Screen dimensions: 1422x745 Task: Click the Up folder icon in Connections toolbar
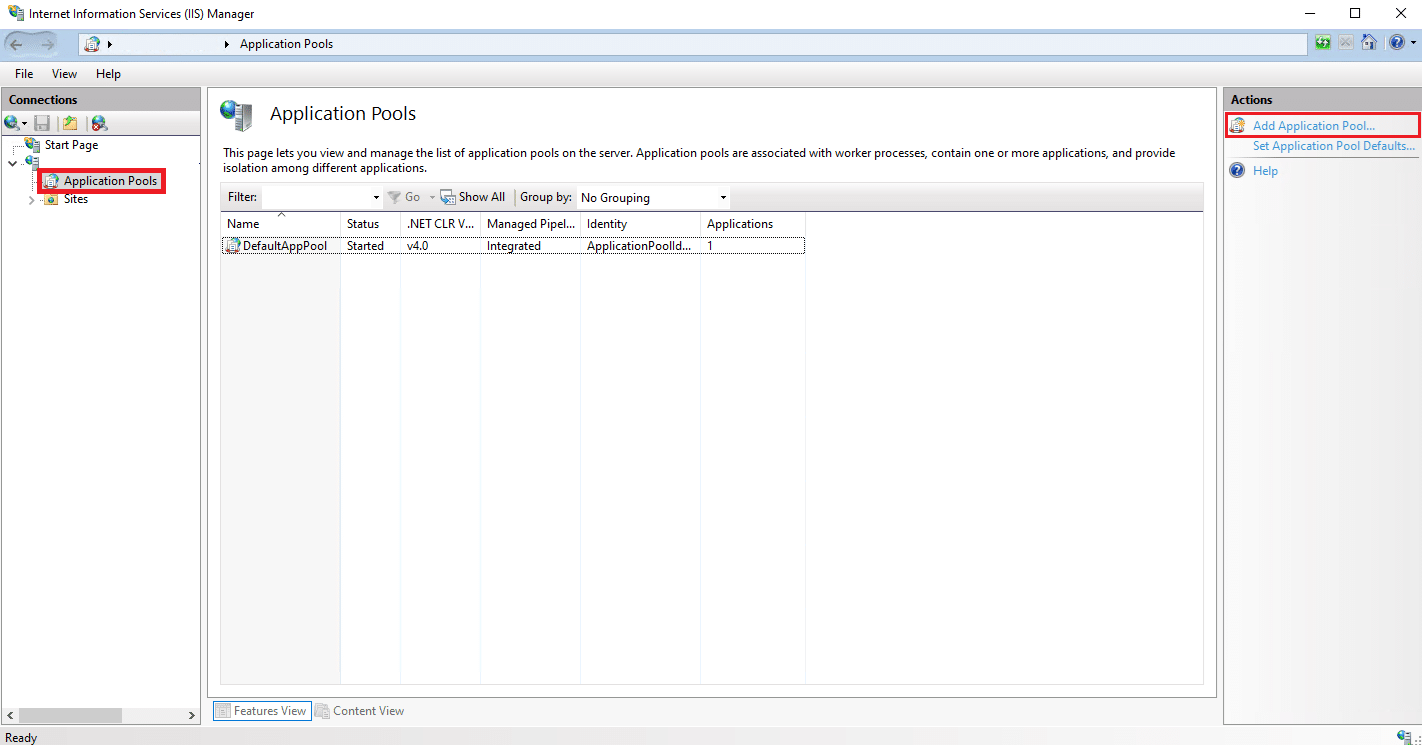click(x=69, y=123)
